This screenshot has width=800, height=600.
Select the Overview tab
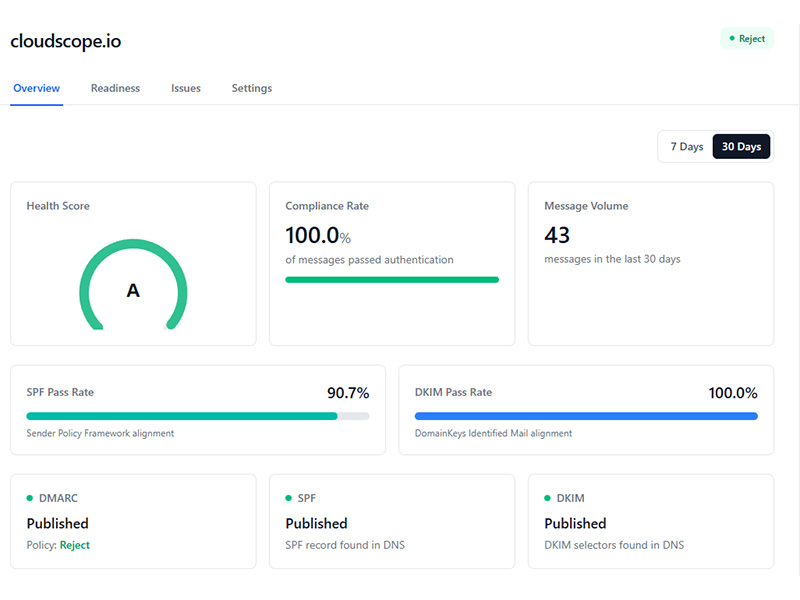(x=36, y=88)
